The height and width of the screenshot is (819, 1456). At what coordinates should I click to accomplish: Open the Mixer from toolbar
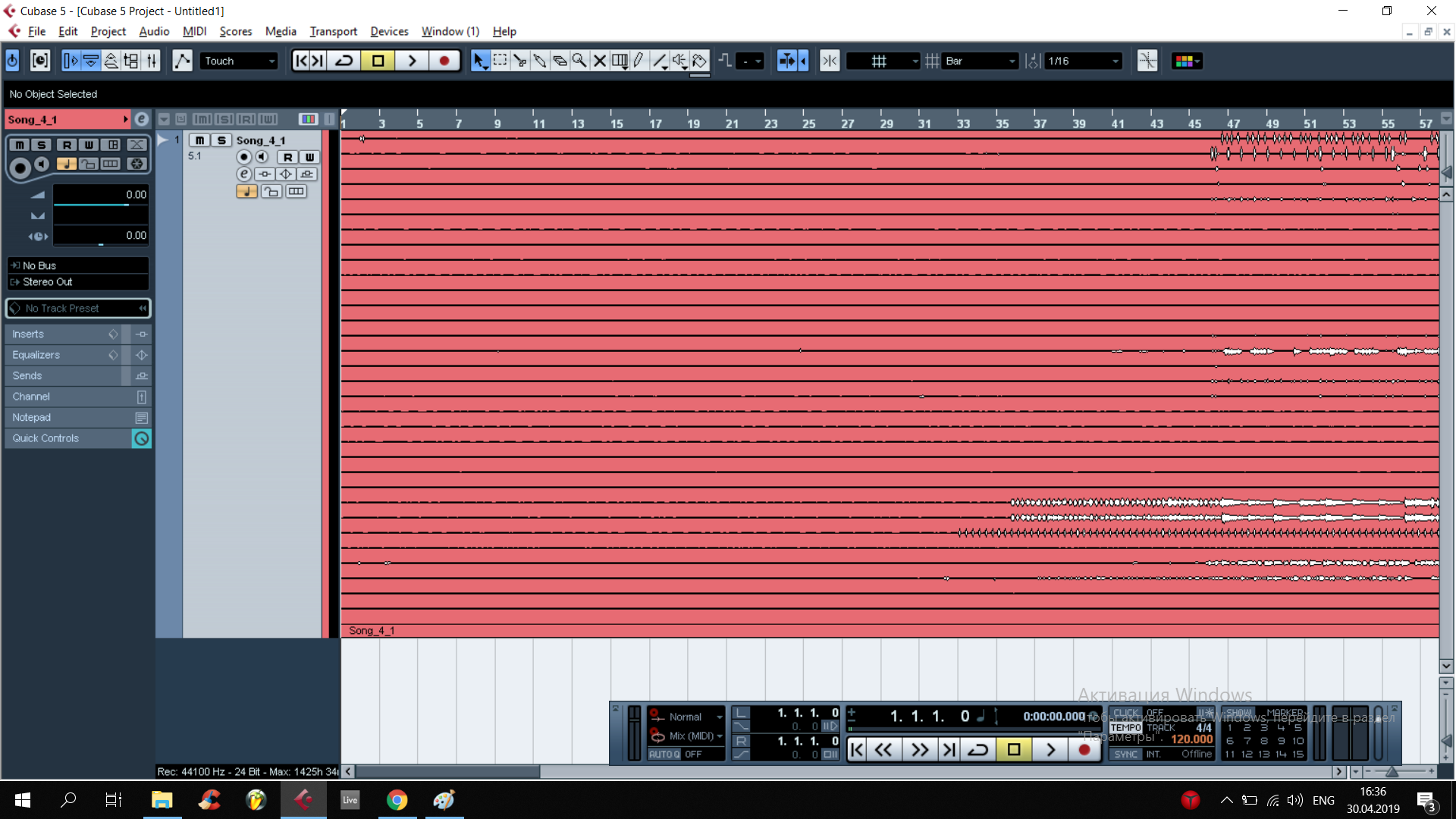point(151,61)
